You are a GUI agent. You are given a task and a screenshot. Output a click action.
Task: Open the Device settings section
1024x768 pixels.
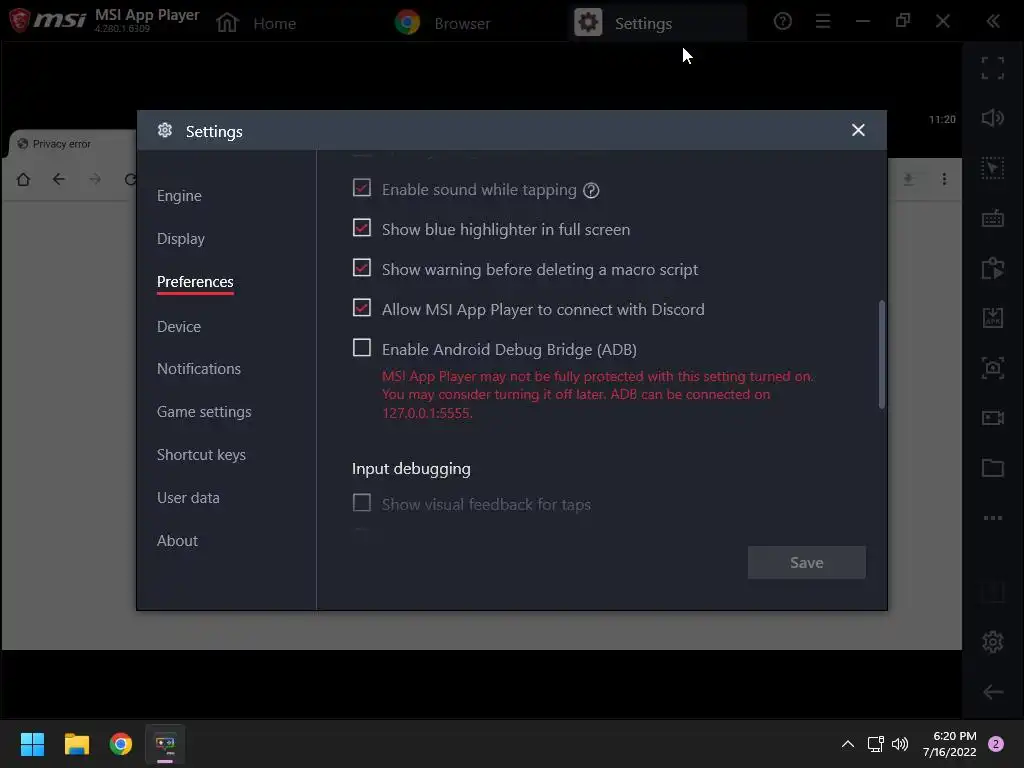pyautogui.click(x=179, y=327)
